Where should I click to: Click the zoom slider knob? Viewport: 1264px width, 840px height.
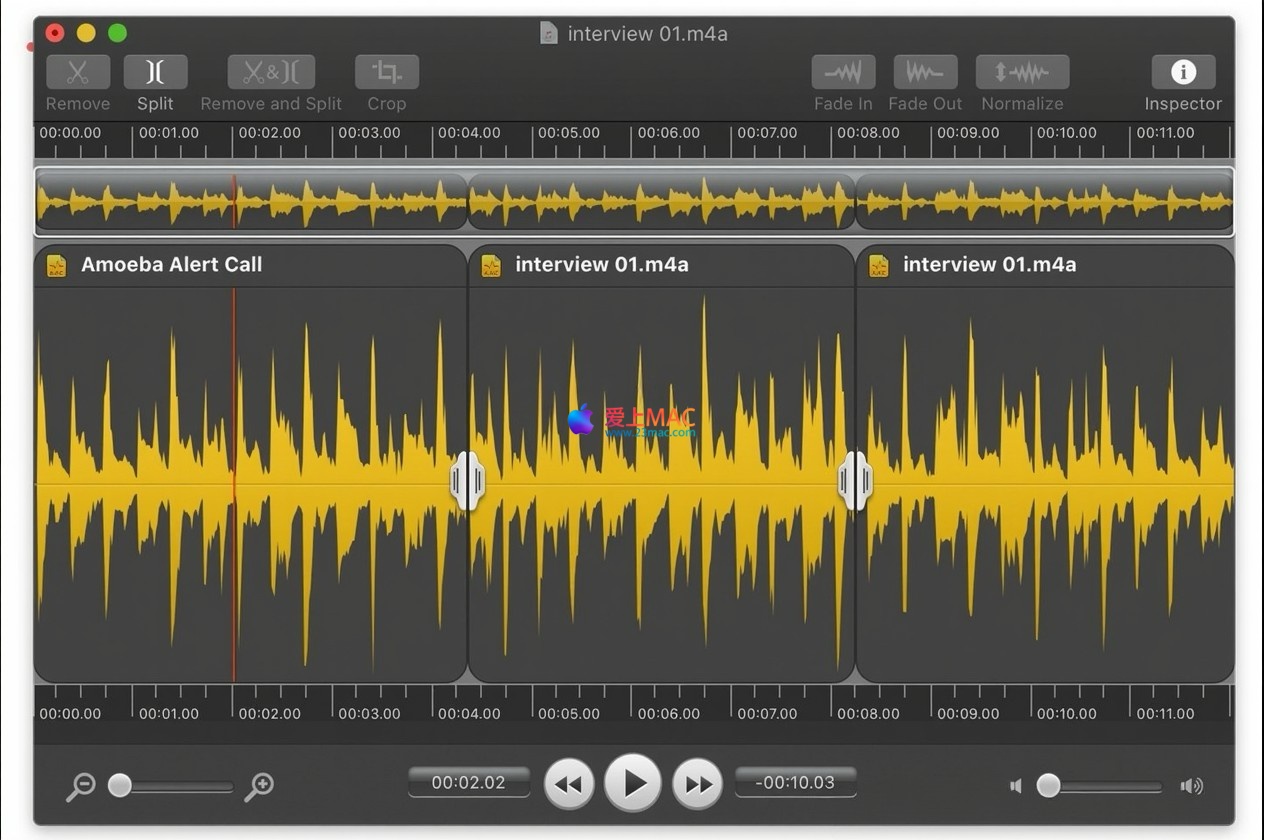(x=120, y=785)
